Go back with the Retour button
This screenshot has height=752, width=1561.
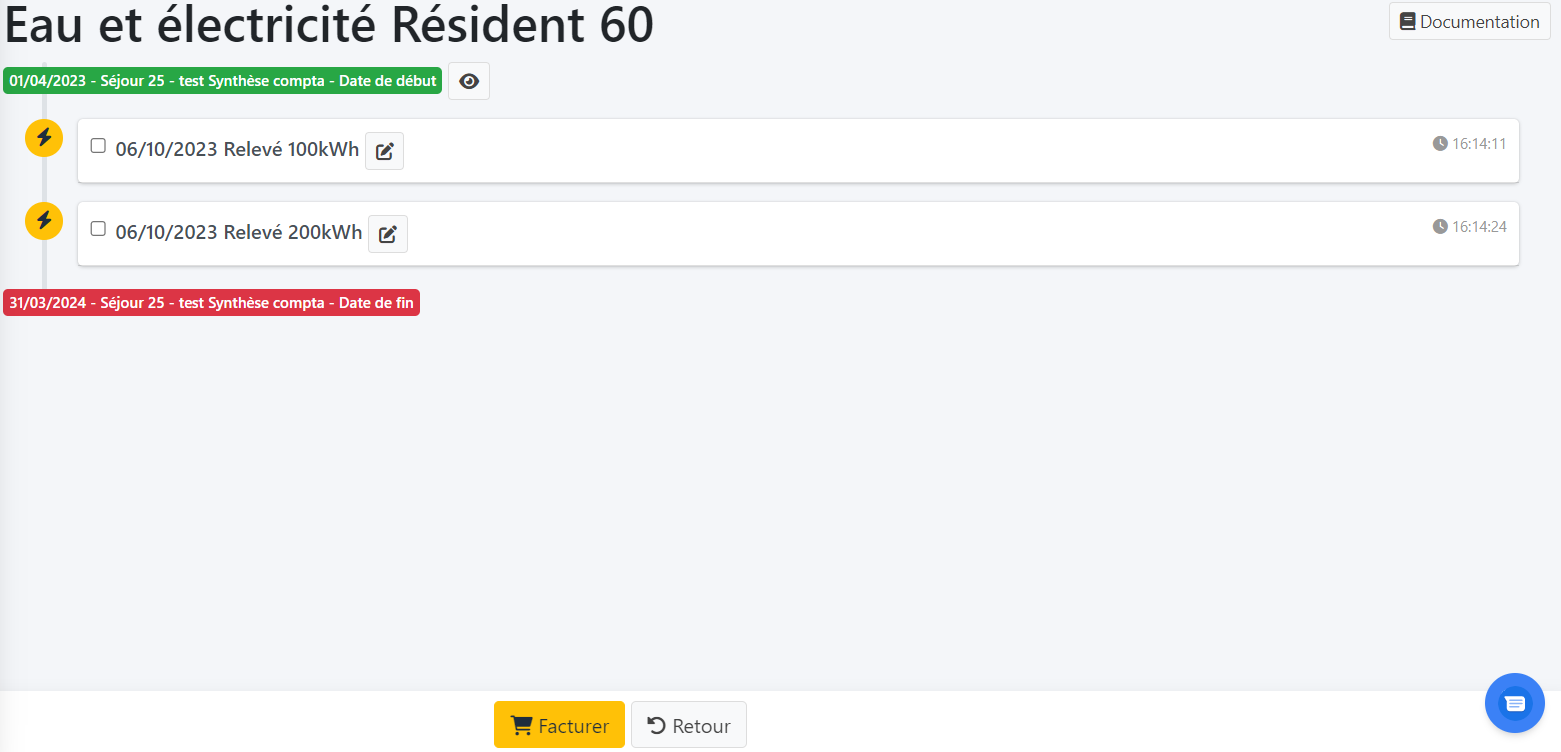point(688,725)
